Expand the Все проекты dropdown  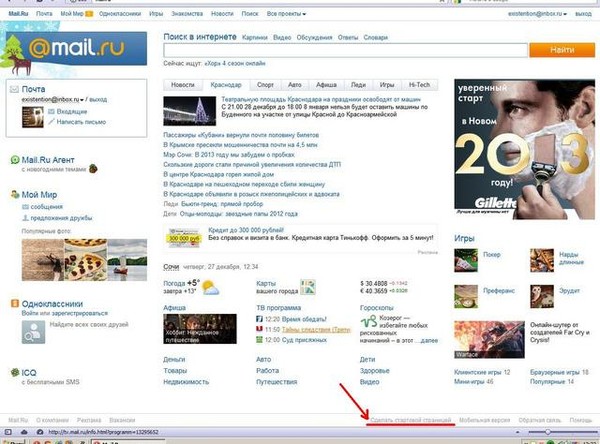pyautogui.click(x=286, y=14)
